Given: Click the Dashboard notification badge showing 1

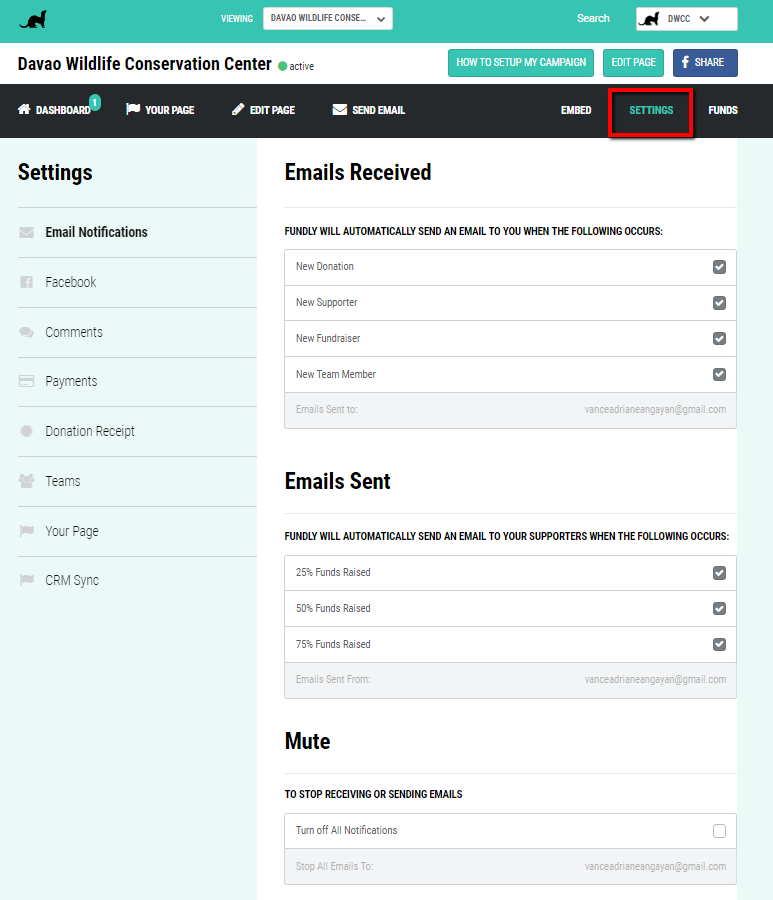Looking at the screenshot, I should pyautogui.click(x=95, y=102).
